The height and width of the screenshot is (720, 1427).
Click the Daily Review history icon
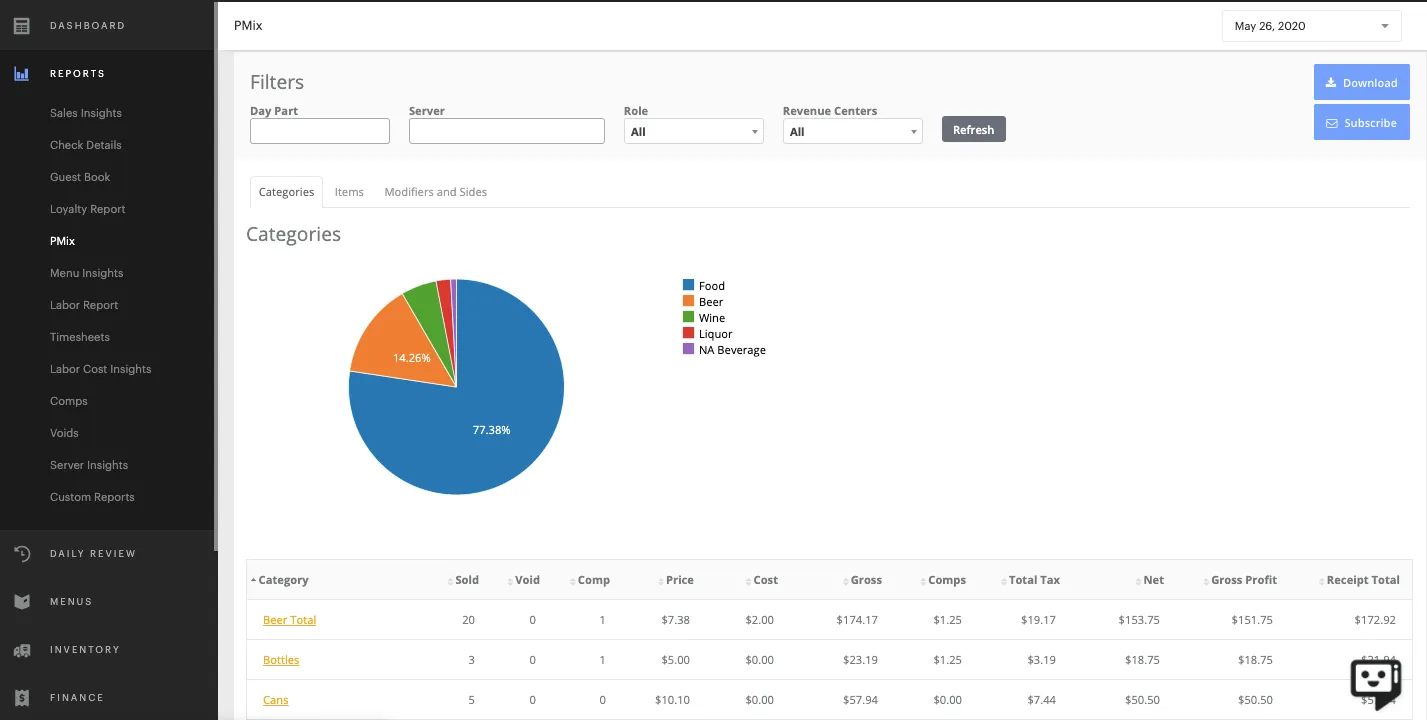click(x=21, y=554)
